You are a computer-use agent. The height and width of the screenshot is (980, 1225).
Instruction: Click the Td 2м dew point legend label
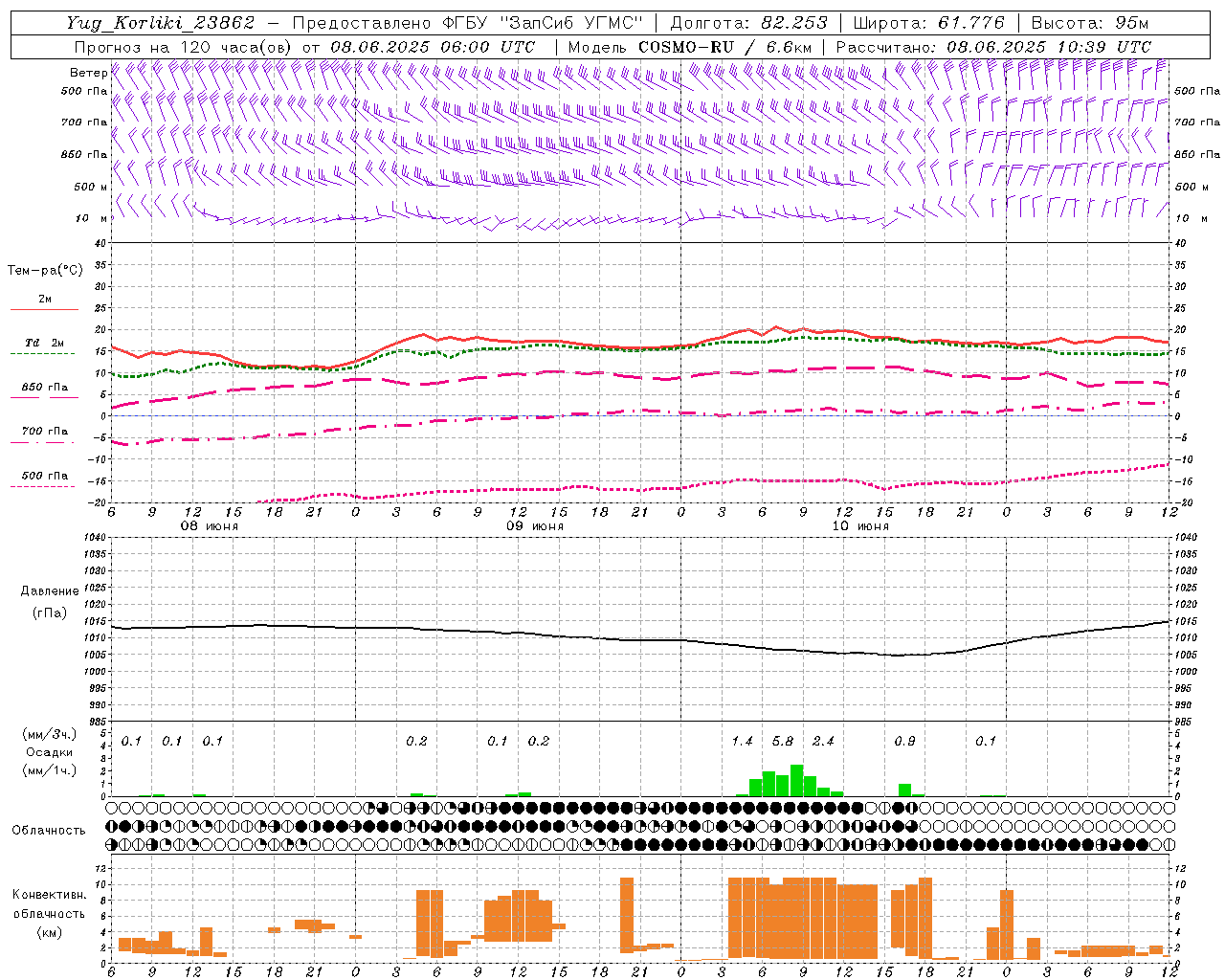click(45, 343)
